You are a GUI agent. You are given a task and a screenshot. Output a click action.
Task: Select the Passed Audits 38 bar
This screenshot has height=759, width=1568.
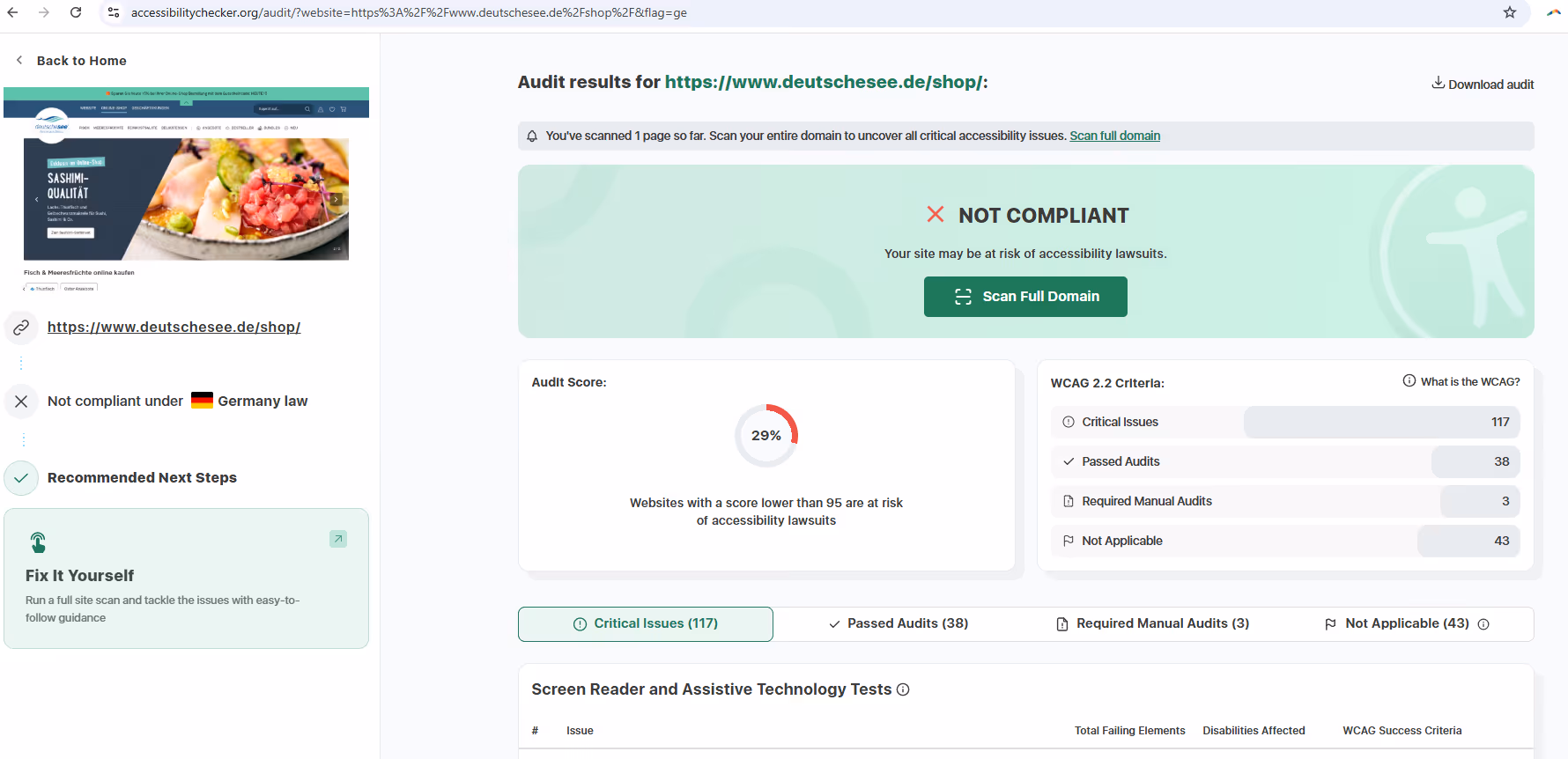click(x=1476, y=461)
